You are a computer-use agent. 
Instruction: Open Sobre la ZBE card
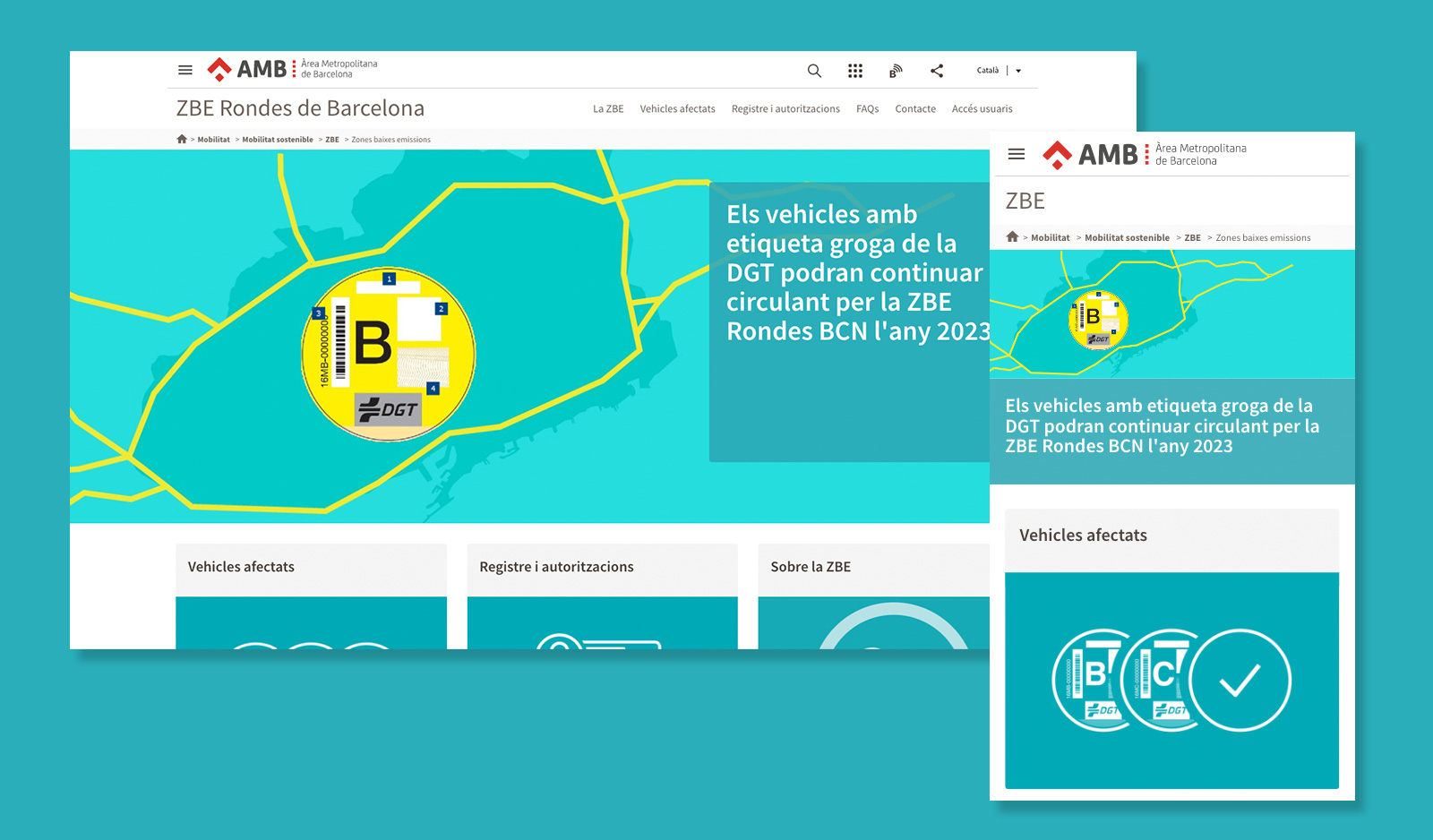[x=873, y=596]
